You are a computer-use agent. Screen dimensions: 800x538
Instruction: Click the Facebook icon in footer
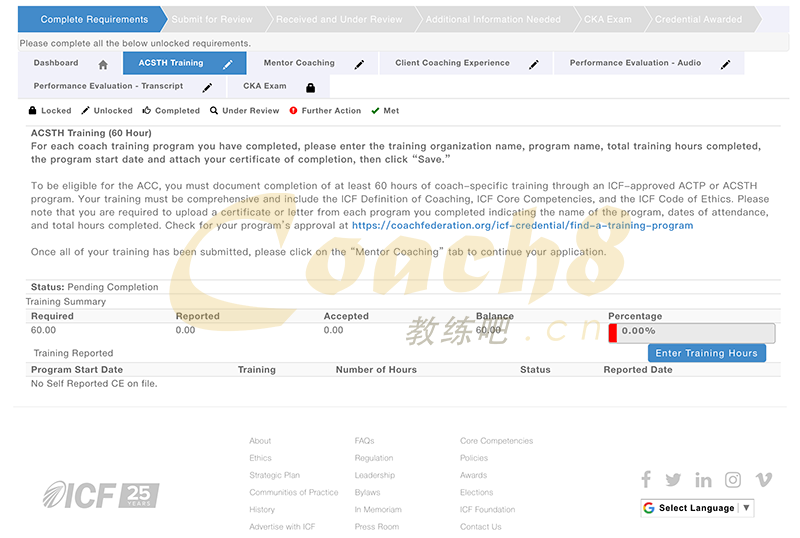point(646,480)
